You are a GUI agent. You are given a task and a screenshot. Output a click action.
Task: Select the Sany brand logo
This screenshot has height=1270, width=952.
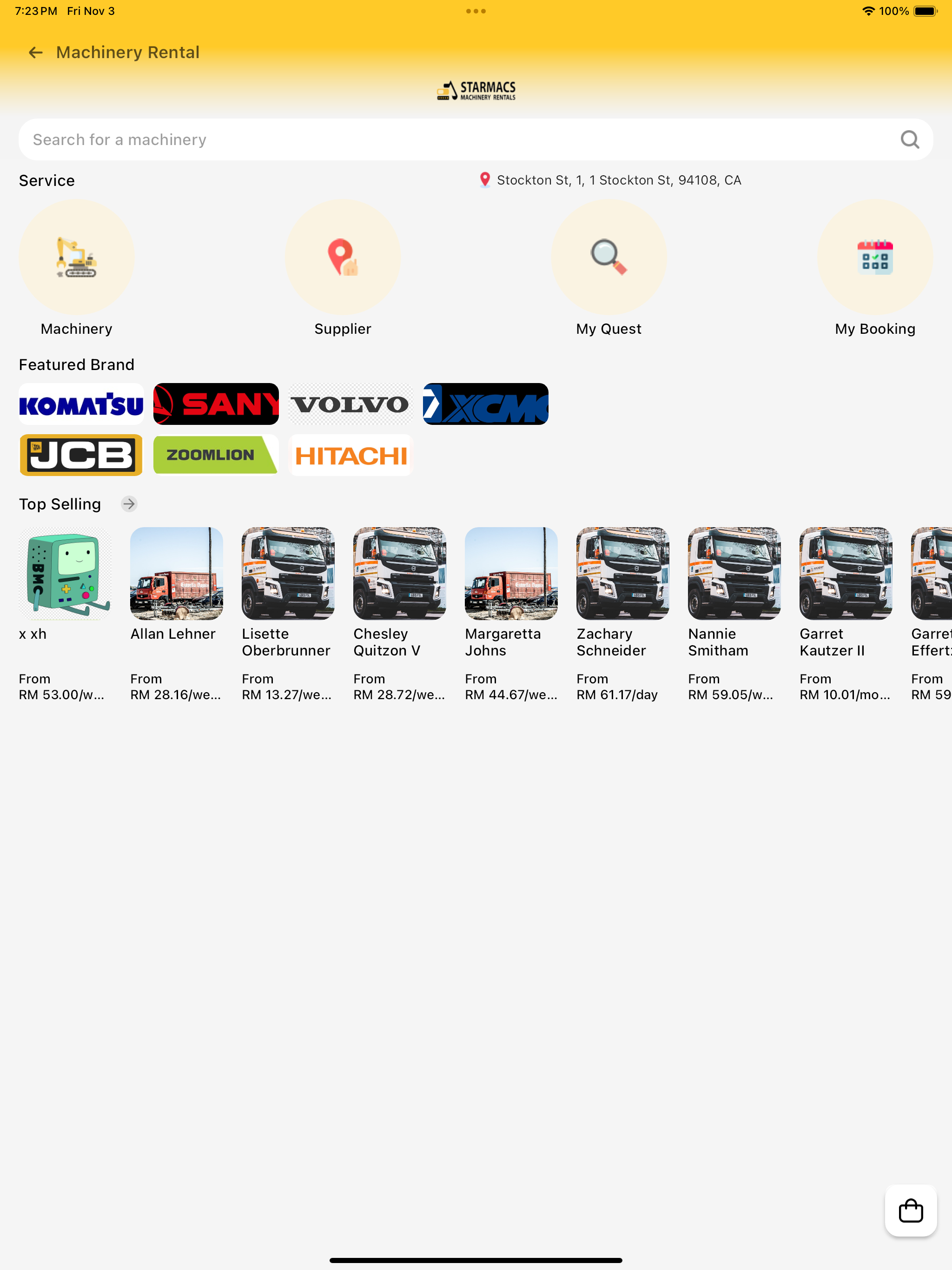coord(216,404)
